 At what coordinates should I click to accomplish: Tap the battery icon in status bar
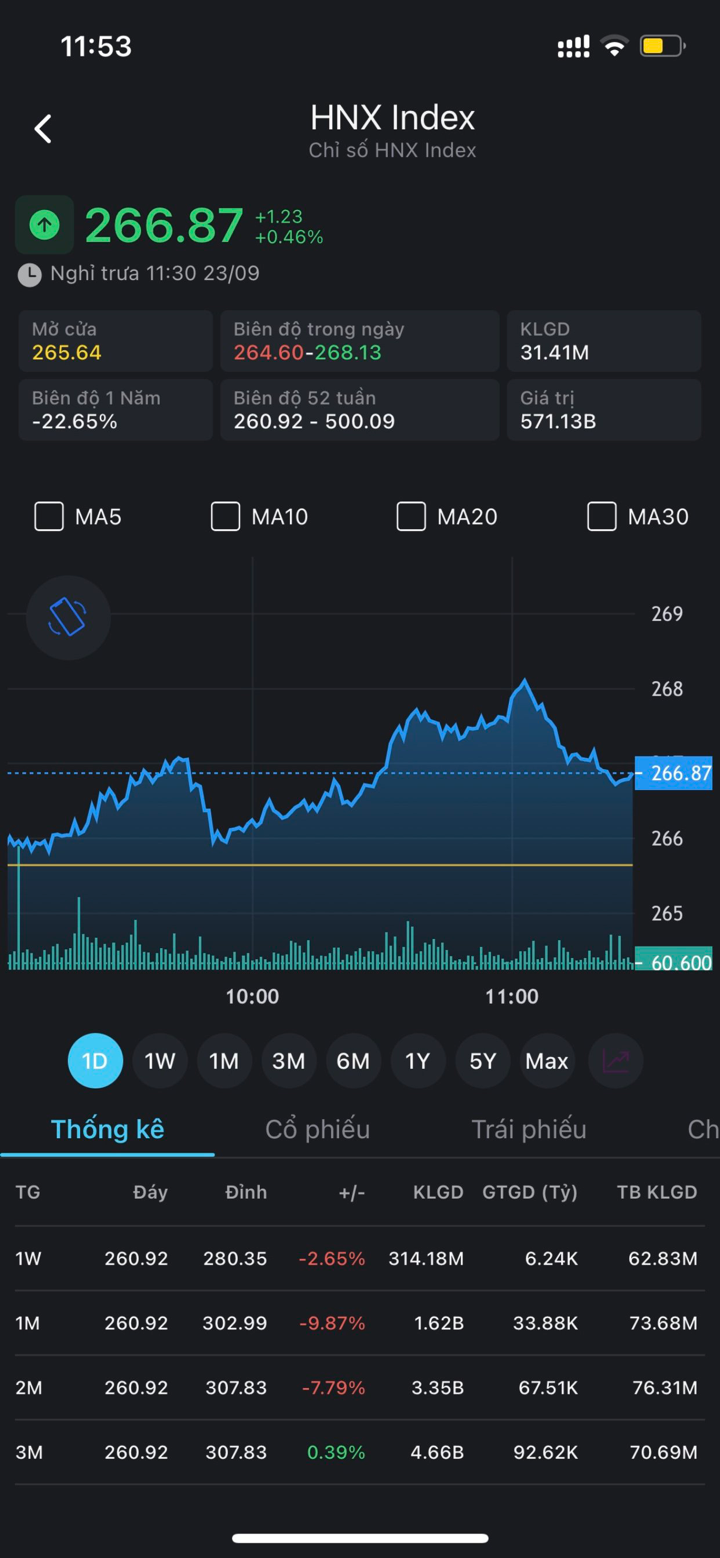click(661, 46)
